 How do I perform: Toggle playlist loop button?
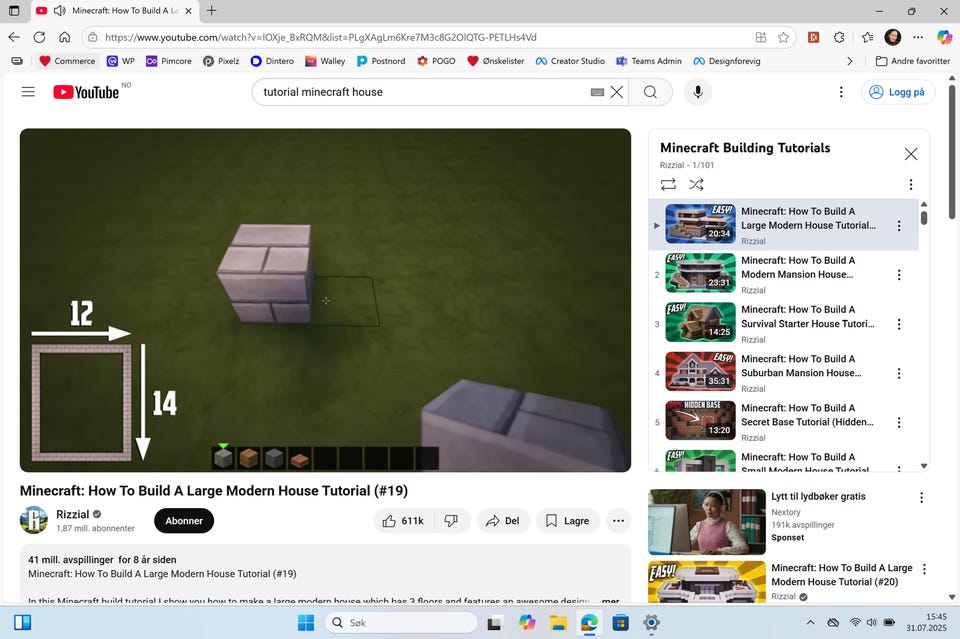[668, 184]
